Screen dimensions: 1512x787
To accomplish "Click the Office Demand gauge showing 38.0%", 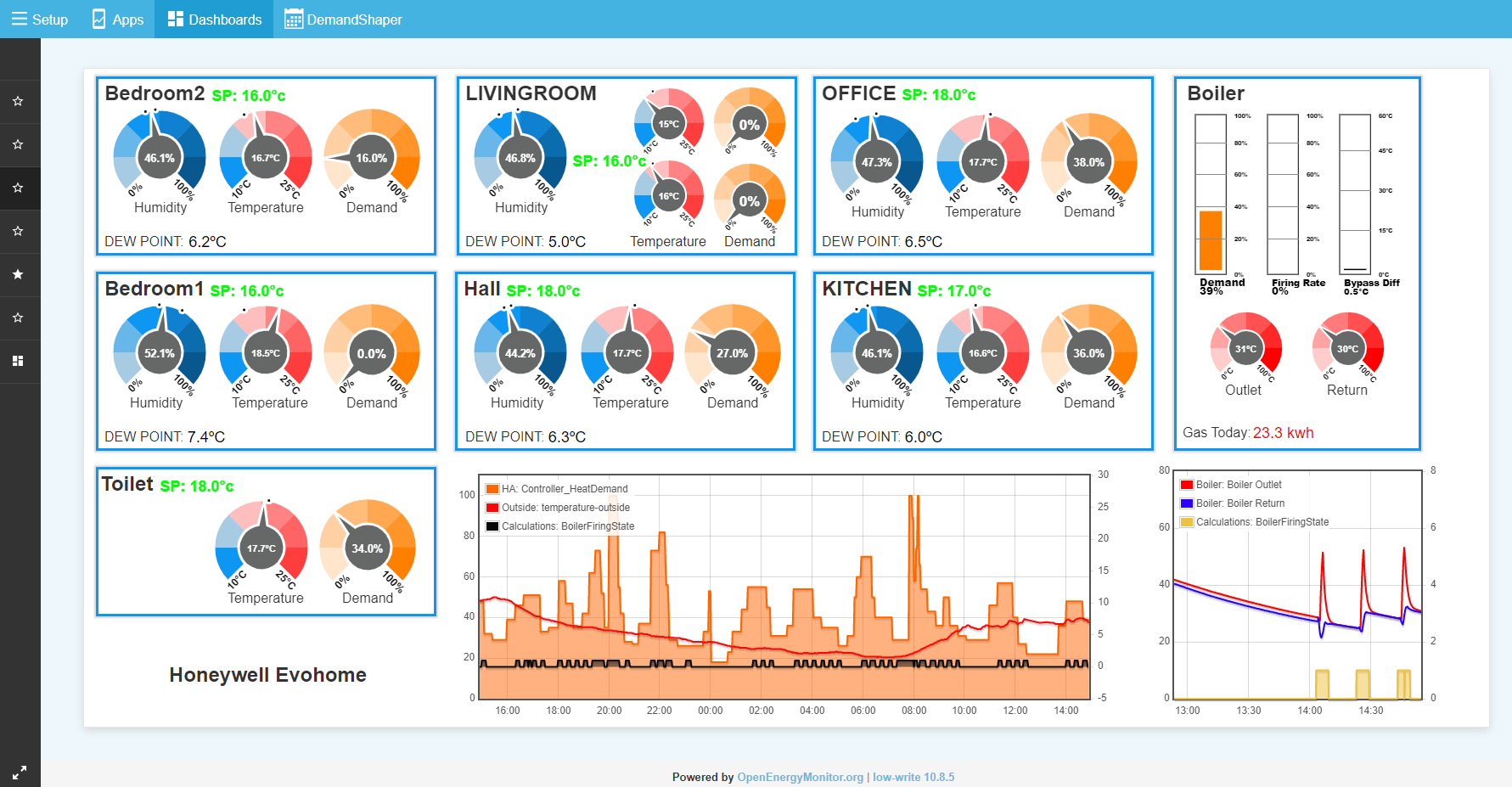I will pyautogui.click(x=1089, y=162).
